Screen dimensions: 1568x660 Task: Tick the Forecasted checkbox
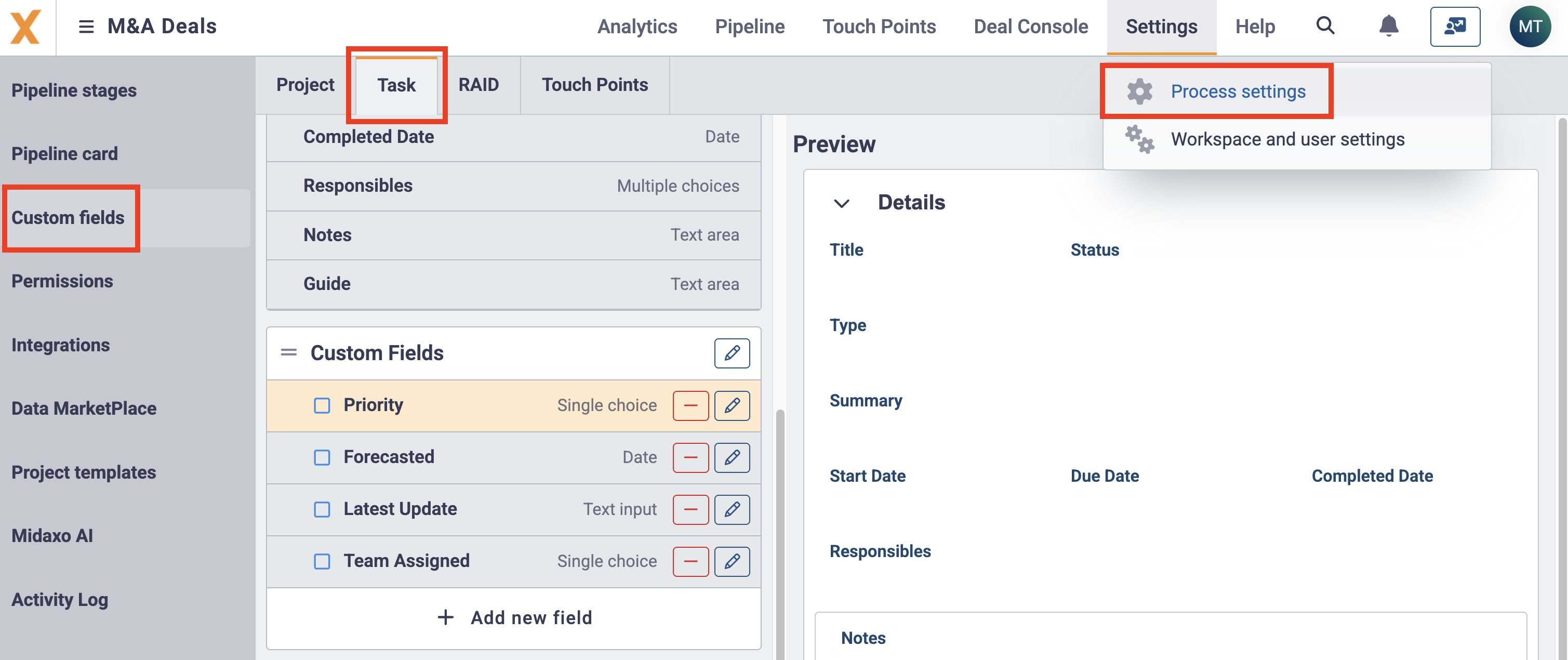322,457
